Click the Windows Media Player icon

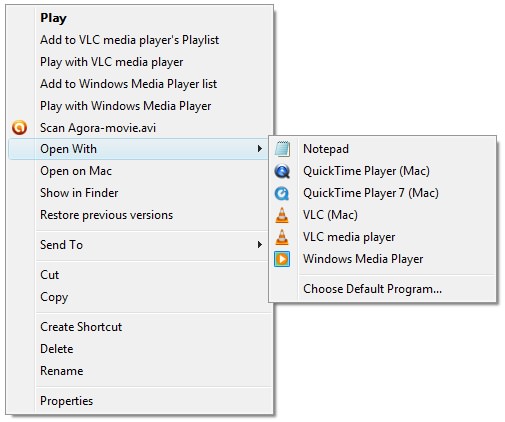click(x=282, y=259)
